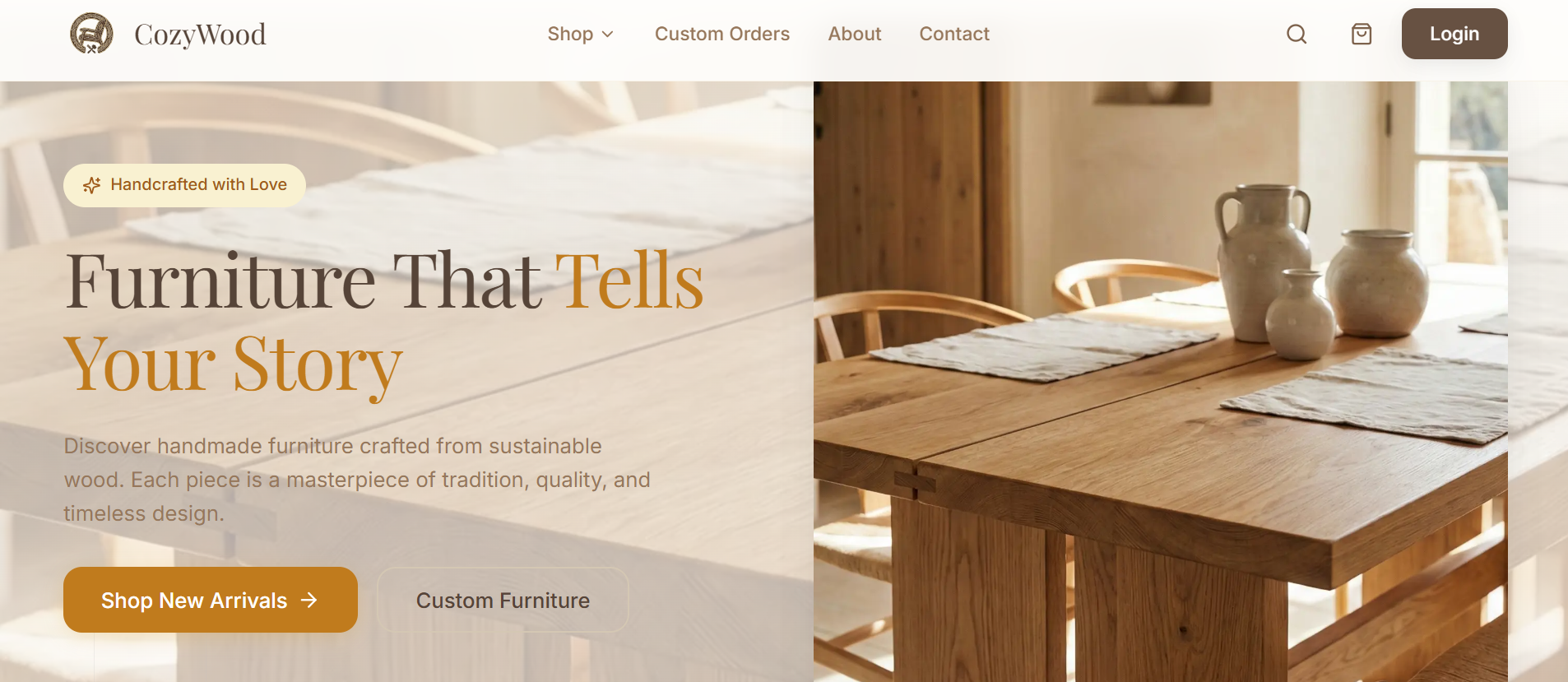Click the CozyWood brand name text

pos(200,34)
